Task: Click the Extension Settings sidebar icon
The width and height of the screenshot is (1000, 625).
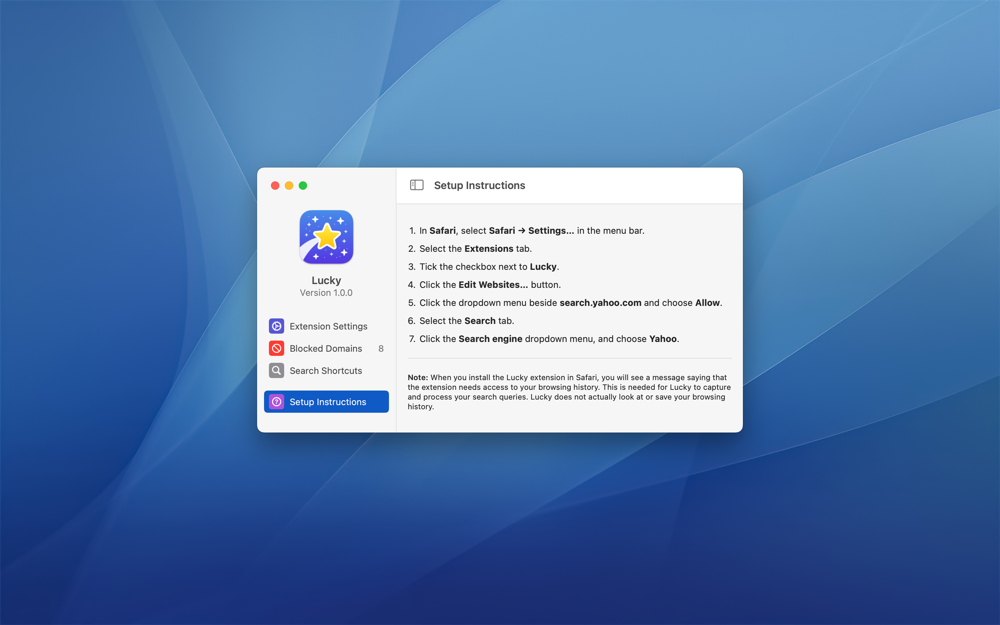Action: [x=276, y=326]
